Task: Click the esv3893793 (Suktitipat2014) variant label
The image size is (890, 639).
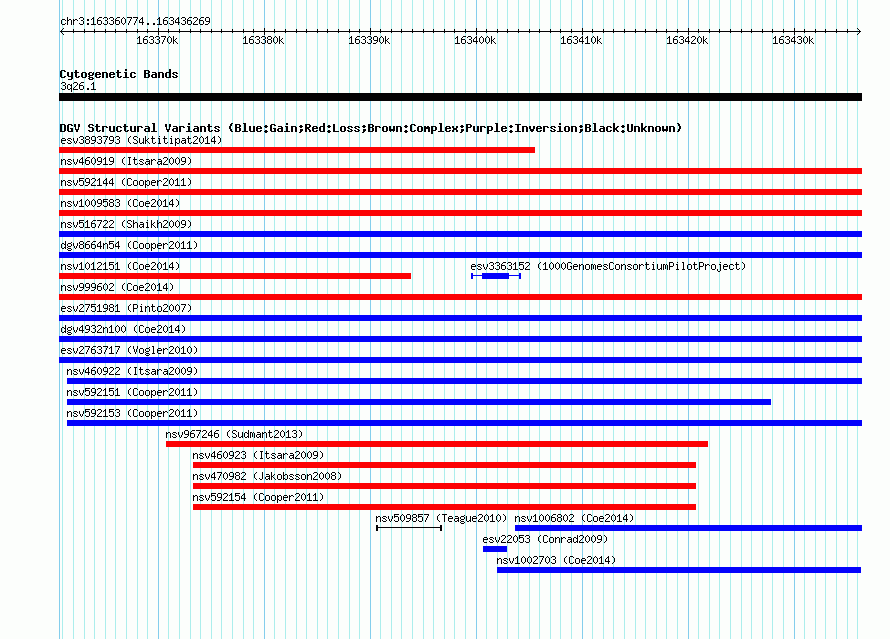Action: tap(141, 140)
